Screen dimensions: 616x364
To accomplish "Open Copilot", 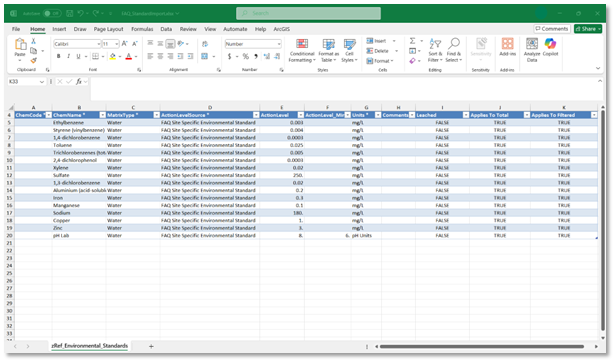I will 550,47.
